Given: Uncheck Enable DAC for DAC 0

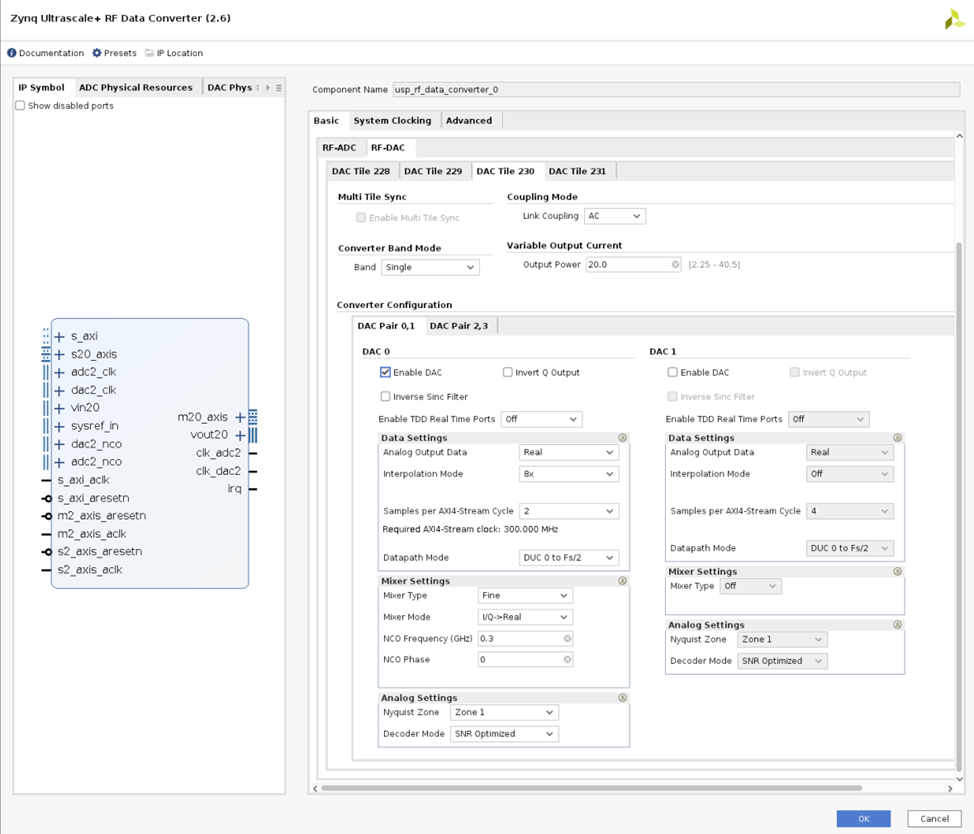Looking at the screenshot, I should coord(385,372).
